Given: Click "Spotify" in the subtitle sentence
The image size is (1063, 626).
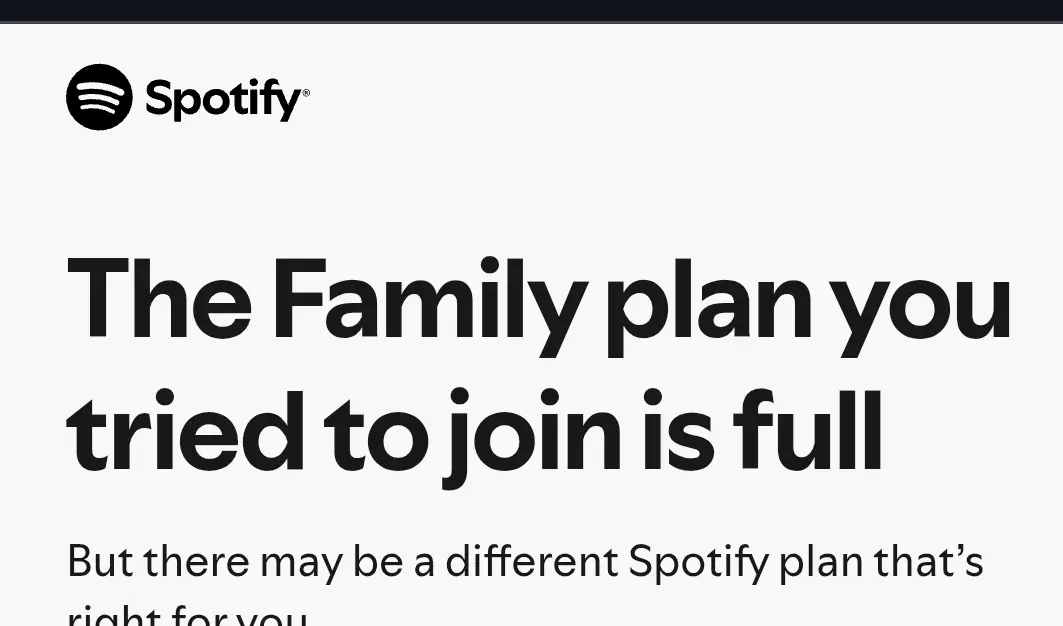Looking at the screenshot, I should tap(699, 564).
